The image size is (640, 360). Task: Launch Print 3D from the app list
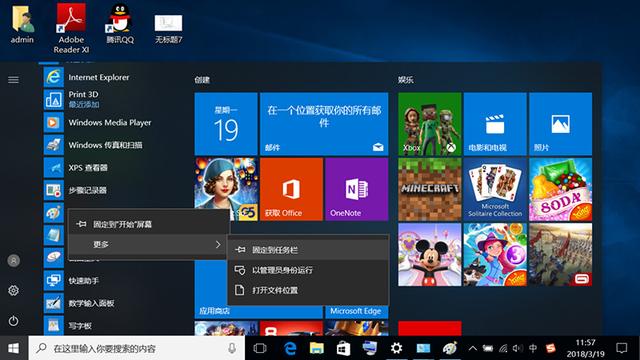coord(98,99)
